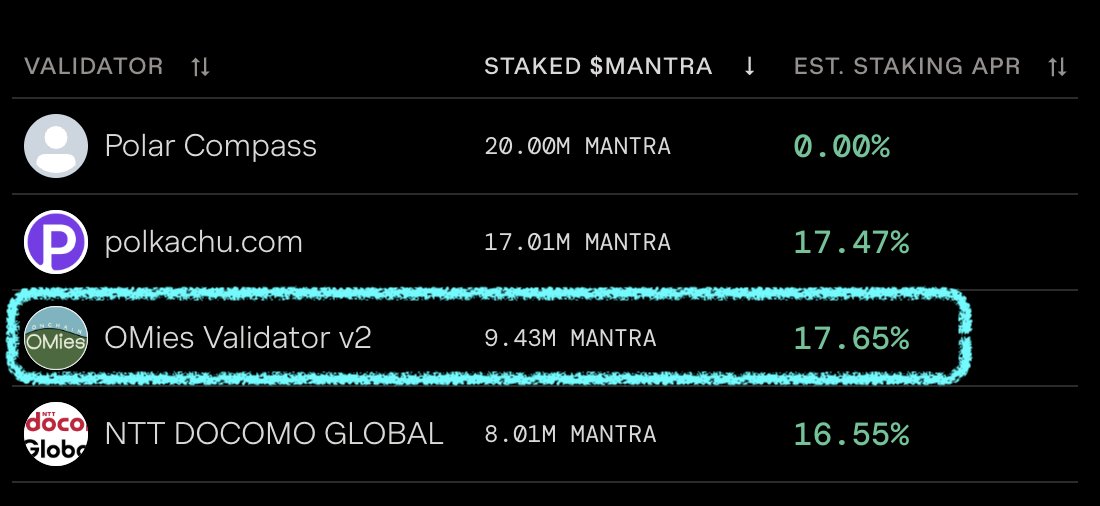The width and height of the screenshot is (1100, 506).
Task: Toggle staked $MANTRA sort arrow
Action: pyautogui.click(x=749, y=67)
